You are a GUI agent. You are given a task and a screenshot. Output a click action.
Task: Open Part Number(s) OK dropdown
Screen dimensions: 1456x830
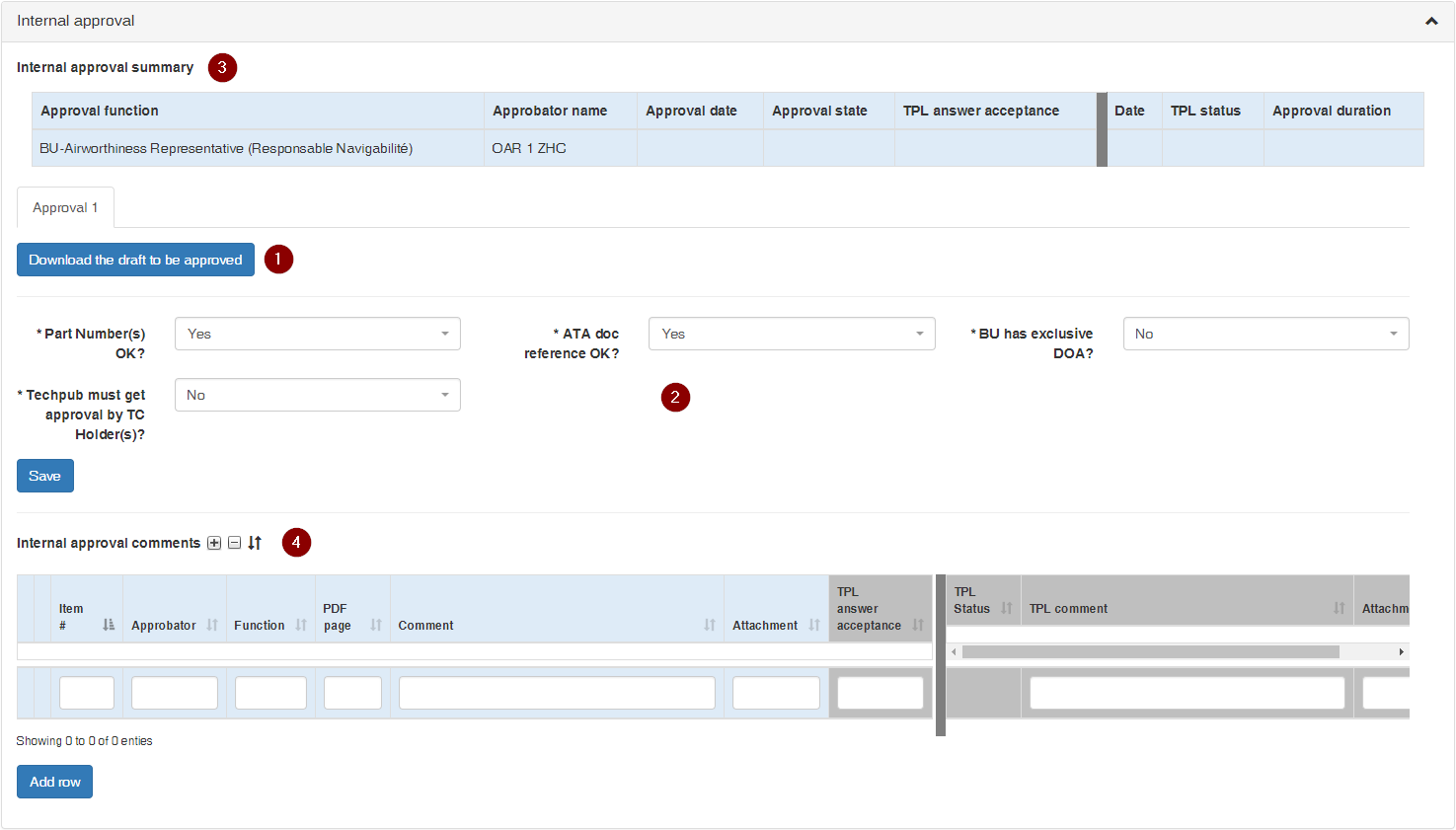tap(318, 334)
